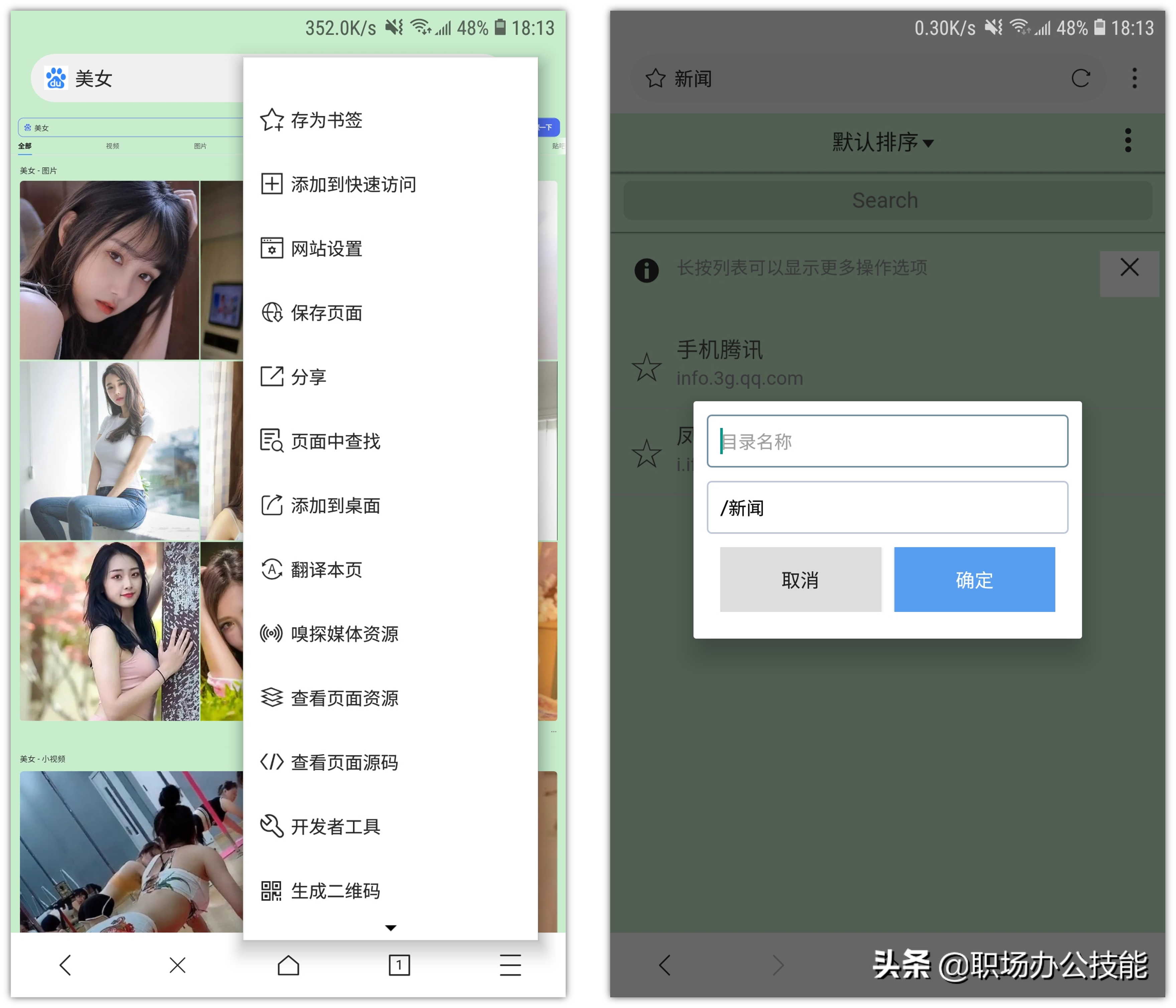Choose 嗅探媒体资源 from the menu
Screen dimensions: 1176x1008
tap(344, 633)
